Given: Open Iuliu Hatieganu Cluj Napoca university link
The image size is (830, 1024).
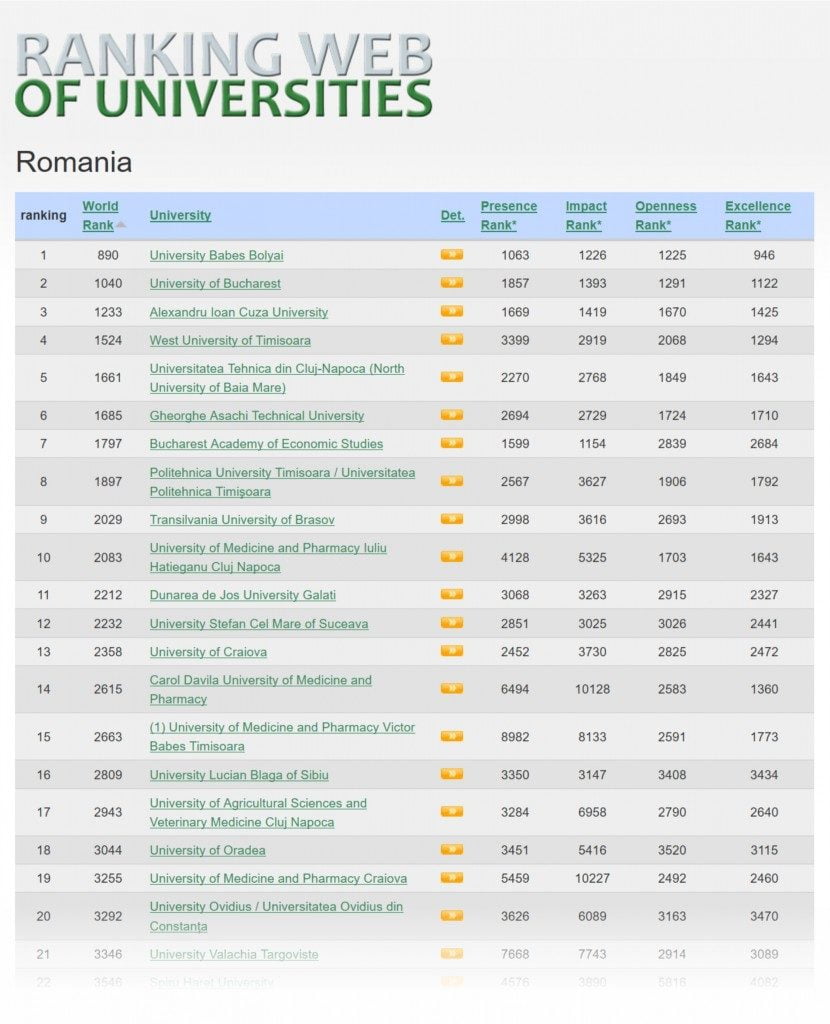Looking at the screenshot, I should pyautogui.click(x=268, y=558).
